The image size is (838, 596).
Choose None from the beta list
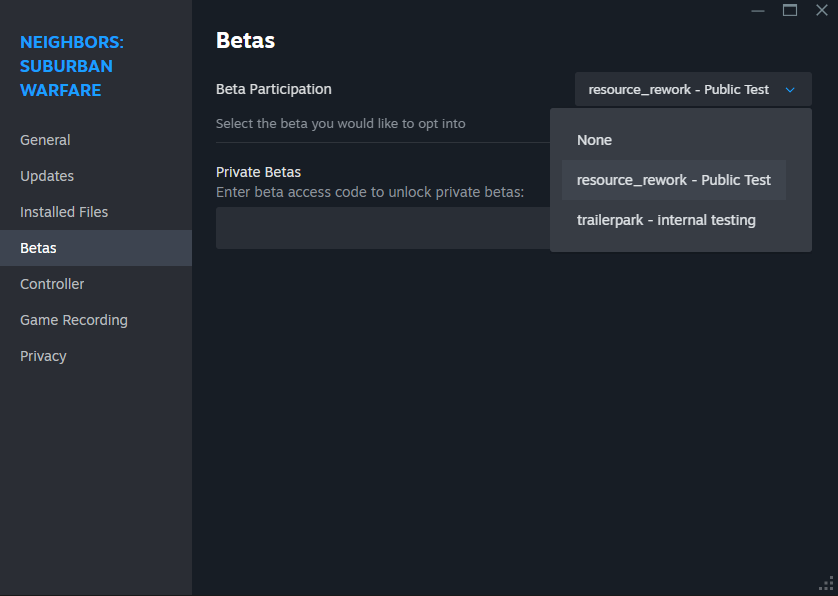coord(673,140)
